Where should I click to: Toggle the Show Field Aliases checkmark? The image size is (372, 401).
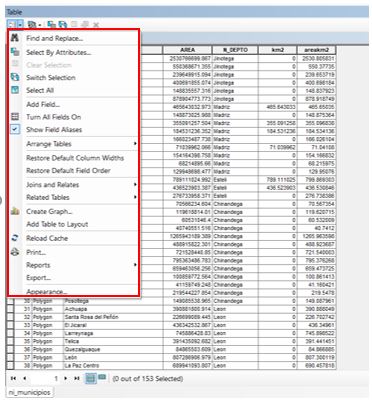point(15,129)
